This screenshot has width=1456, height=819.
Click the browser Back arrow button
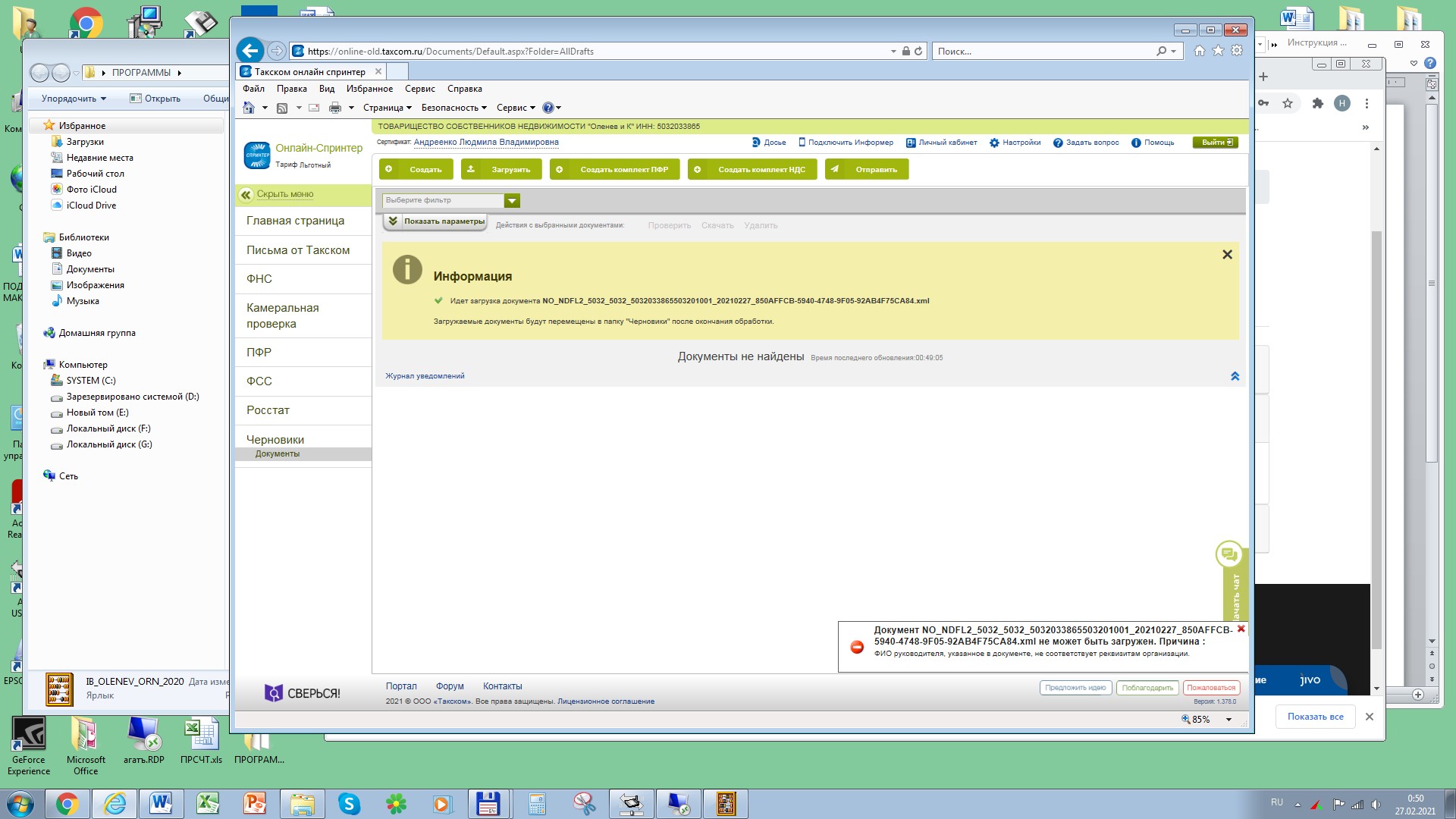[250, 51]
